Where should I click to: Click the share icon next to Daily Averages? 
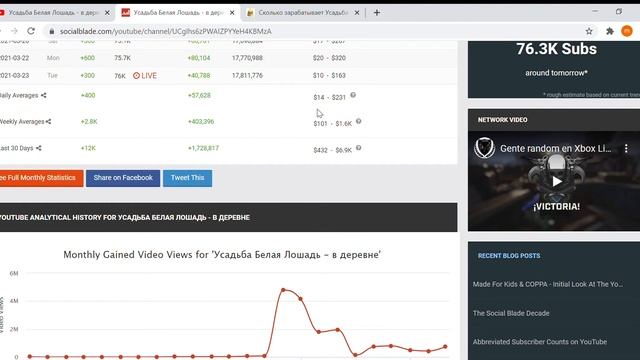point(43,96)
